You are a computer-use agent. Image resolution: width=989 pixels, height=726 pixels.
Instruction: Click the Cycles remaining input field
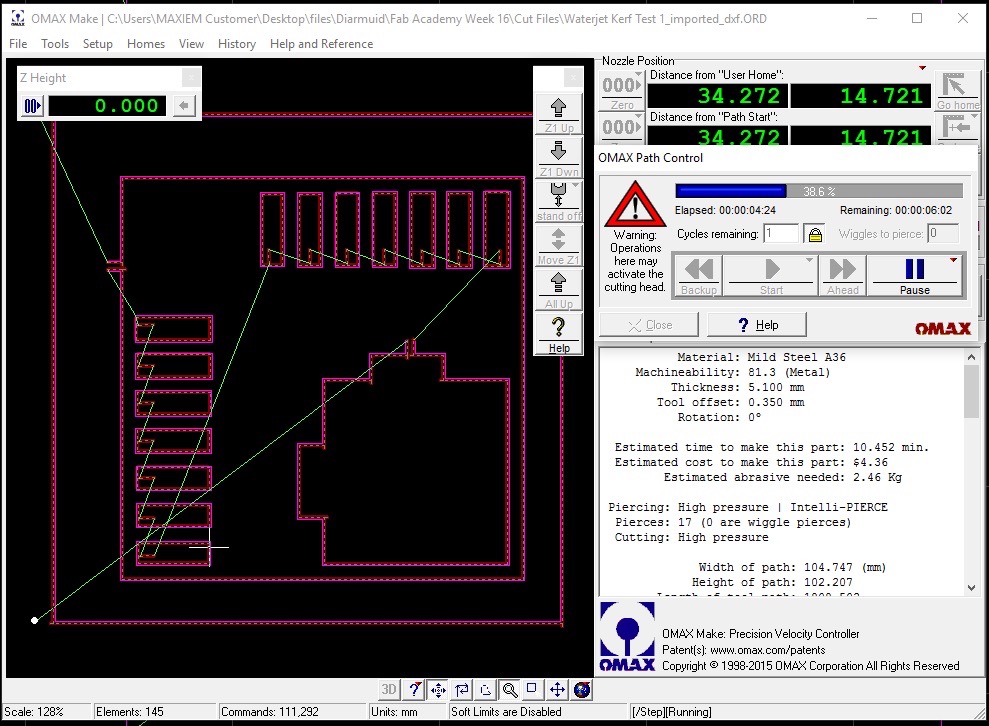click(x=781, y=233)
